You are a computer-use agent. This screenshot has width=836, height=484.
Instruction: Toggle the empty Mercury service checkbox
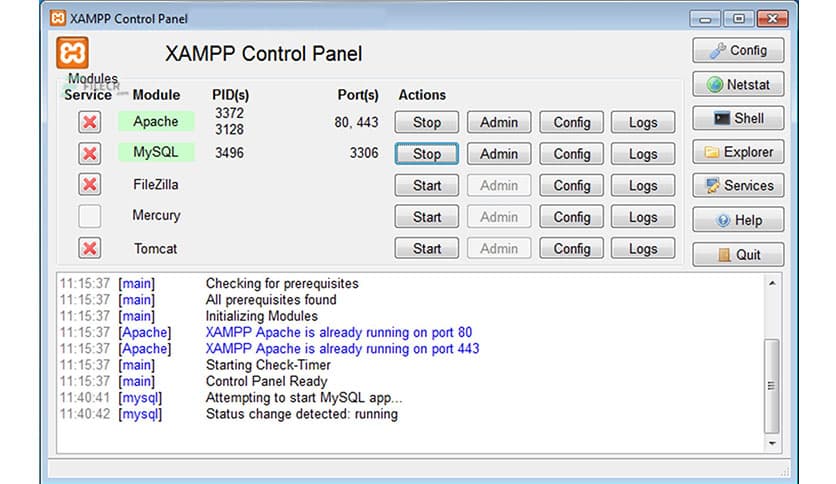(x=90, y=216)
